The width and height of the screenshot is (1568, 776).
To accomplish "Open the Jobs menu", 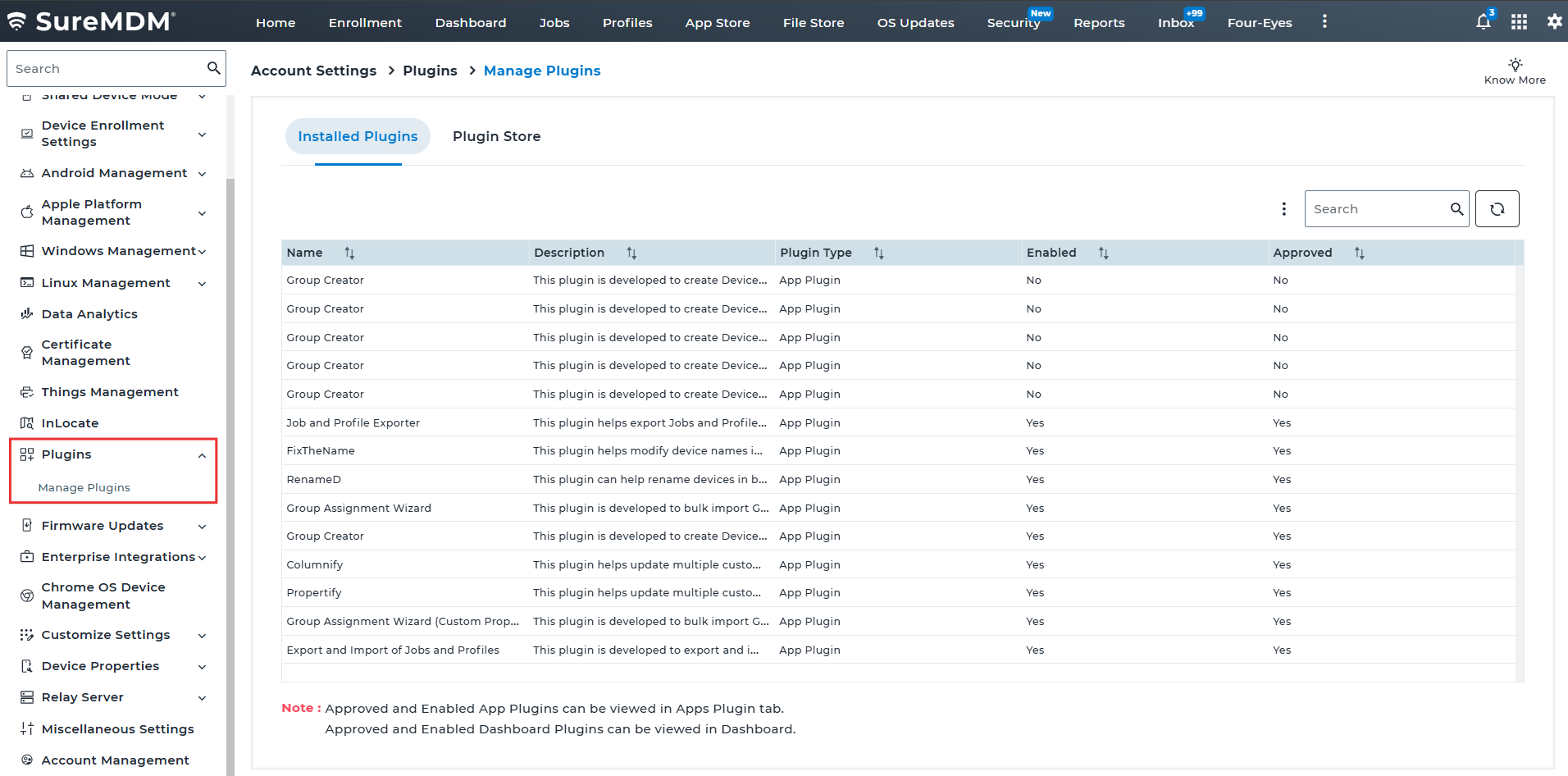I will click(554, 23).
